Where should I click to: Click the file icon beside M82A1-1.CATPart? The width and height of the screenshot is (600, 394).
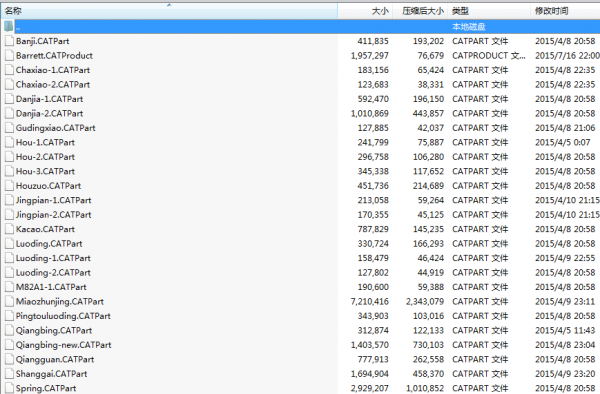point(9,287)
